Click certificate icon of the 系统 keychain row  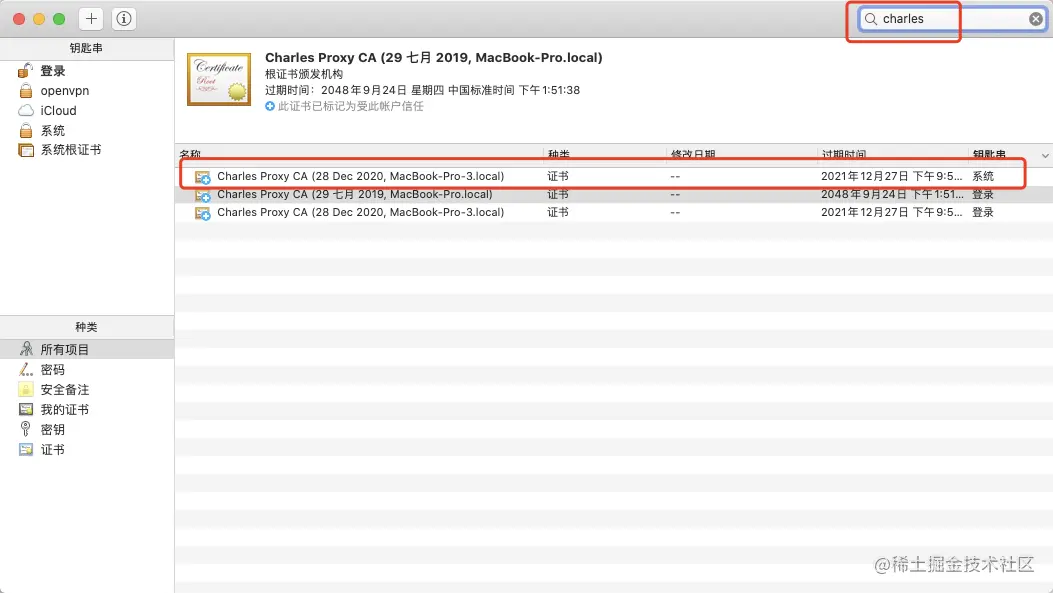pyautogui.click(x=203, y=177)
